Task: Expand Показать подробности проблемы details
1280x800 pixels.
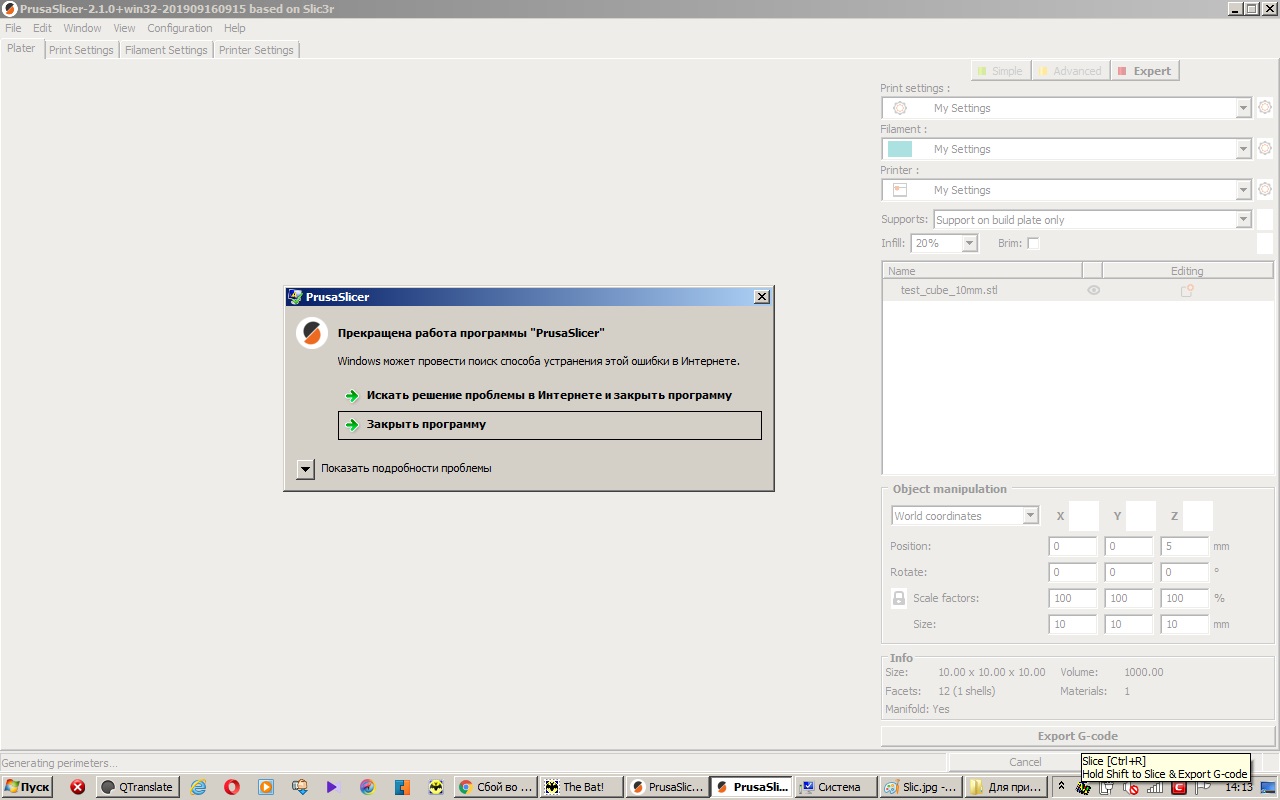Action: pyautogui.click(x=306, y=468)
